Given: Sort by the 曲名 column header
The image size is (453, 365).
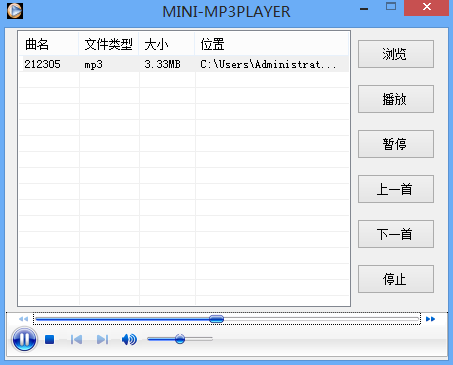Looking at the screenshot, I should pos(49,44).
